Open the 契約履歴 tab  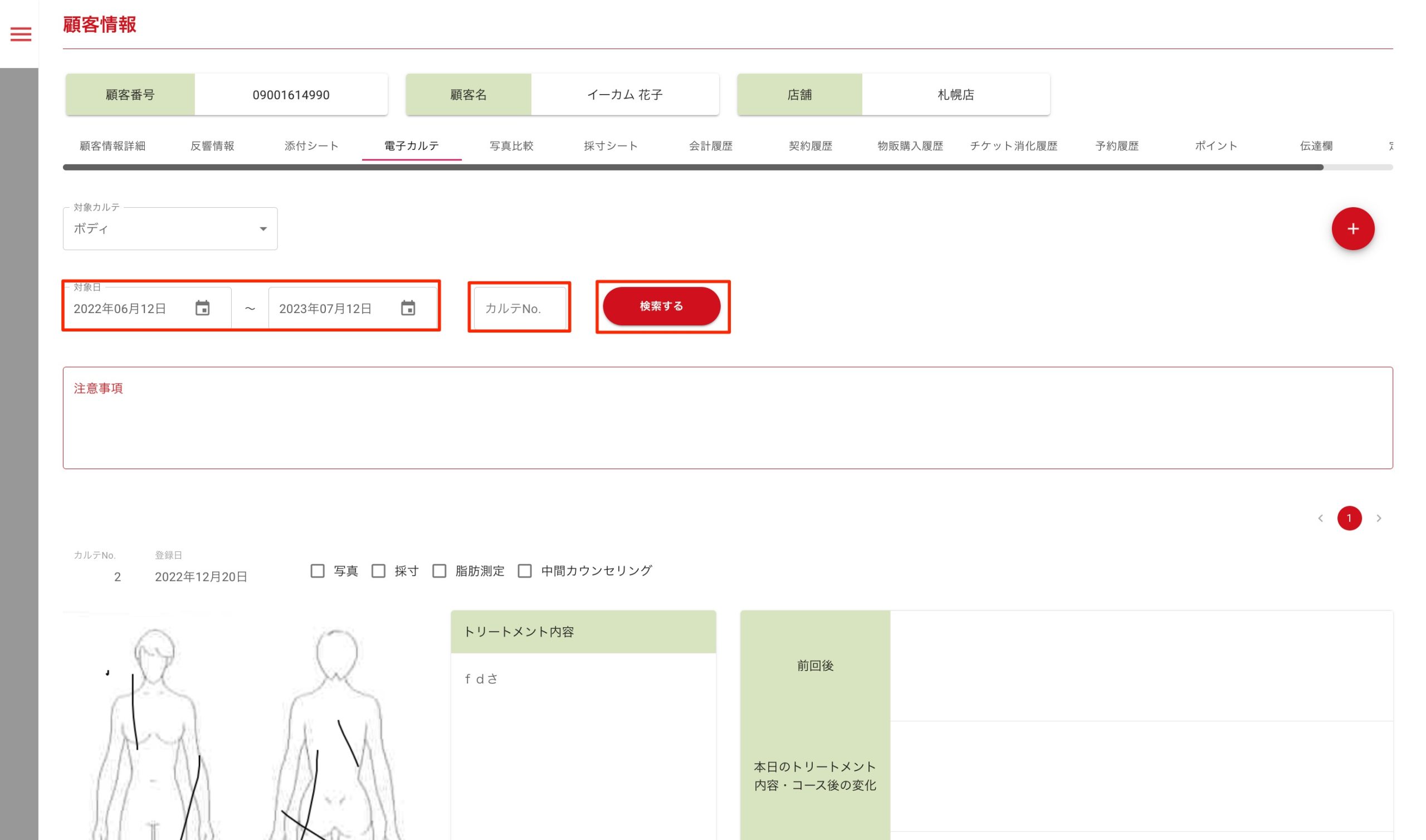click(x=810, y=146)
